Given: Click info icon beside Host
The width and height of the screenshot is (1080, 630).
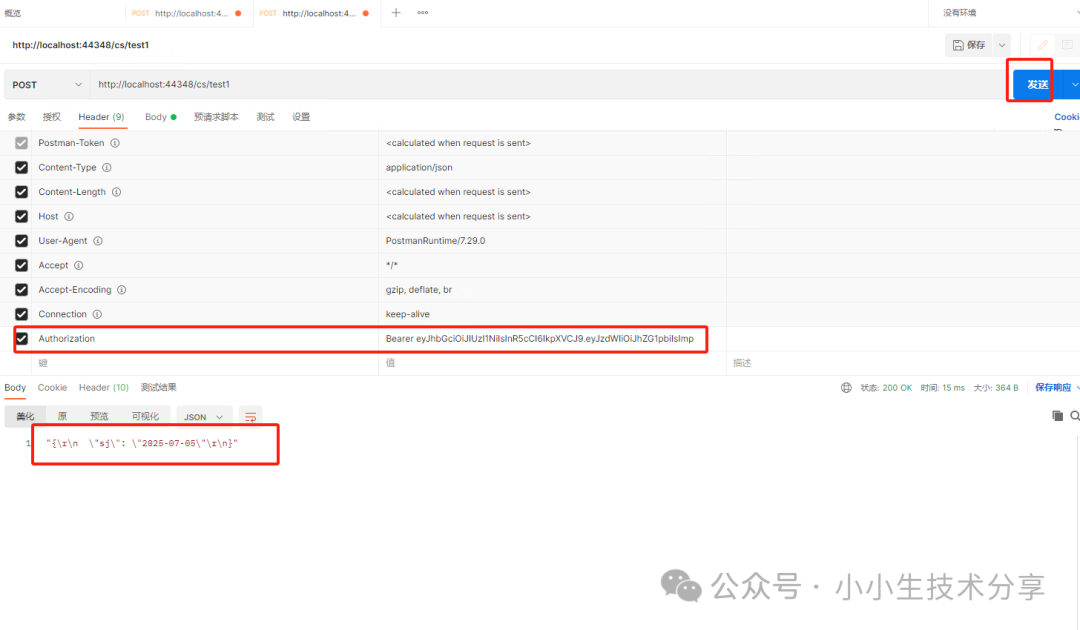Looking at the screenshot, I should pos(69,216).
